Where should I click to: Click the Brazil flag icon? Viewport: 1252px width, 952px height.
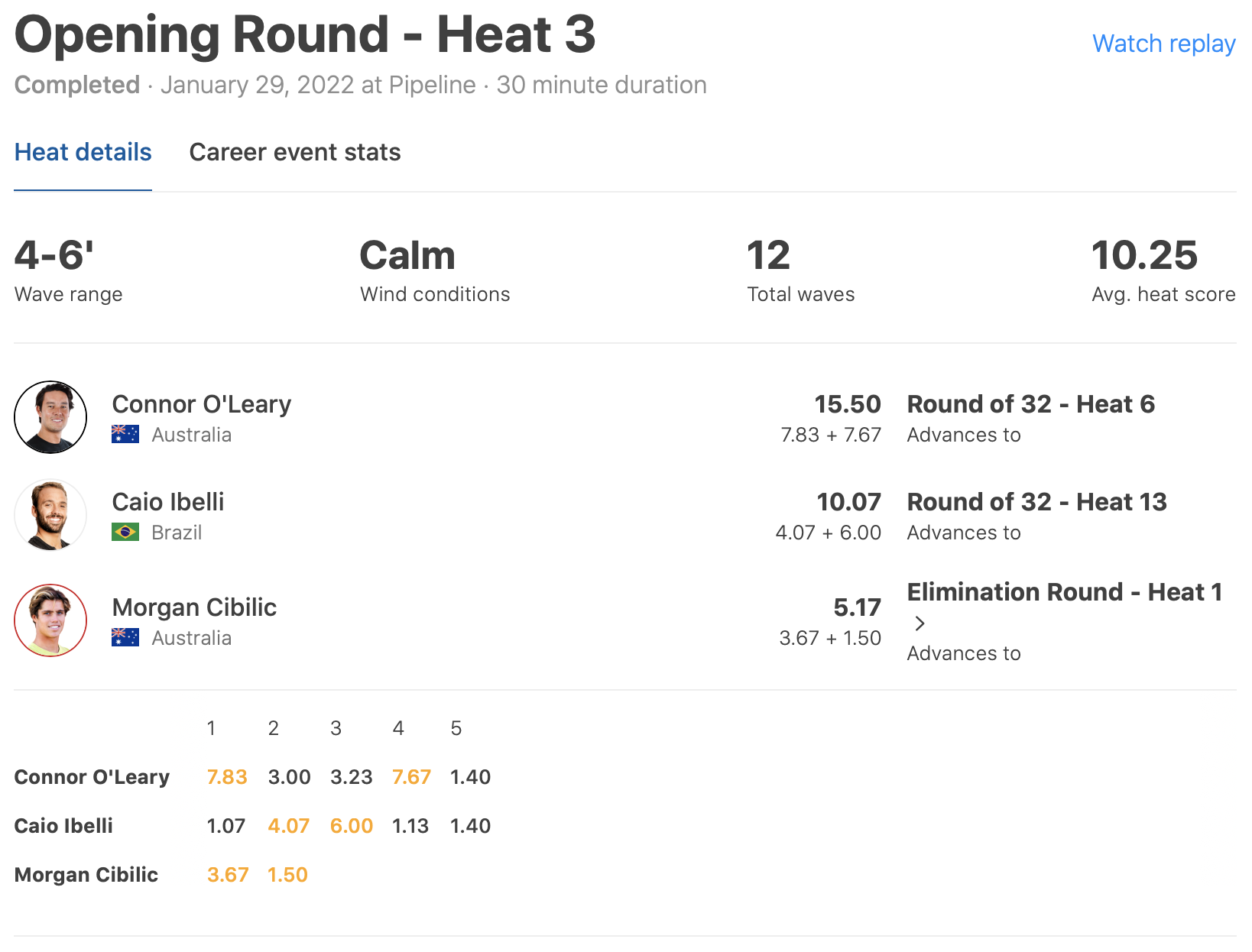coord(125,532)
